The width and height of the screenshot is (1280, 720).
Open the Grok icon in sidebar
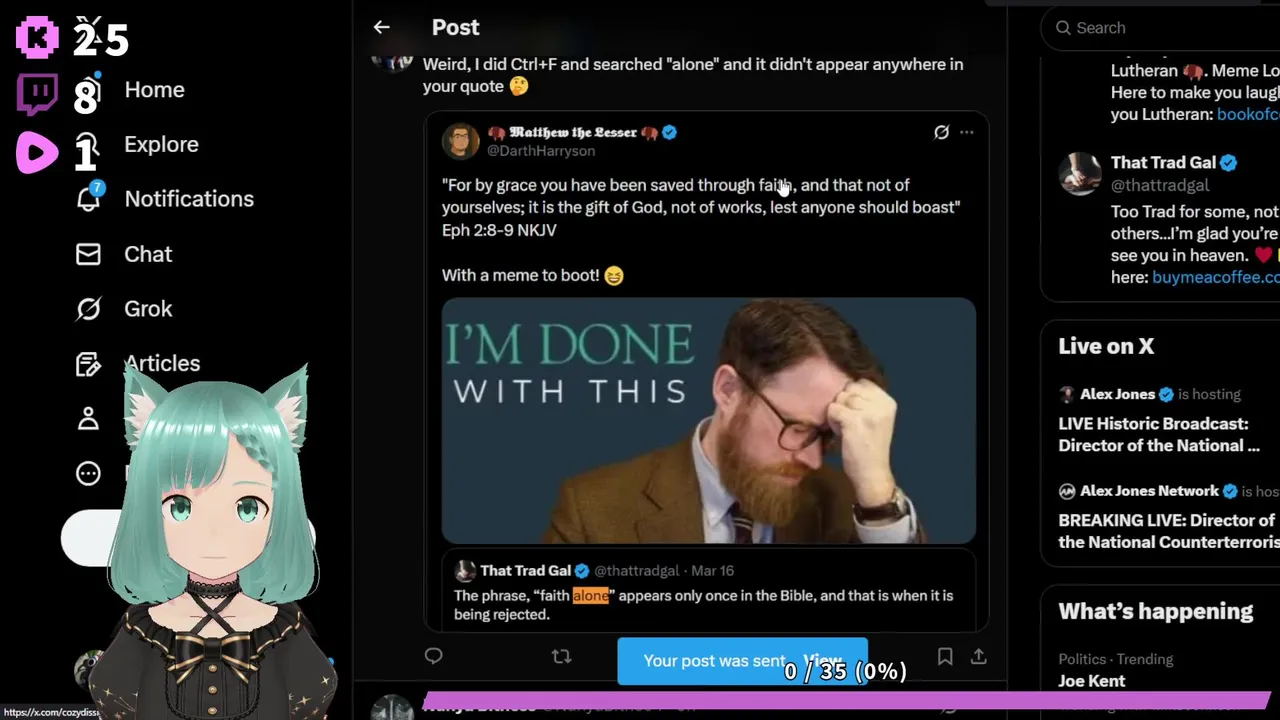pyautogui.click(x=88, y=309)
